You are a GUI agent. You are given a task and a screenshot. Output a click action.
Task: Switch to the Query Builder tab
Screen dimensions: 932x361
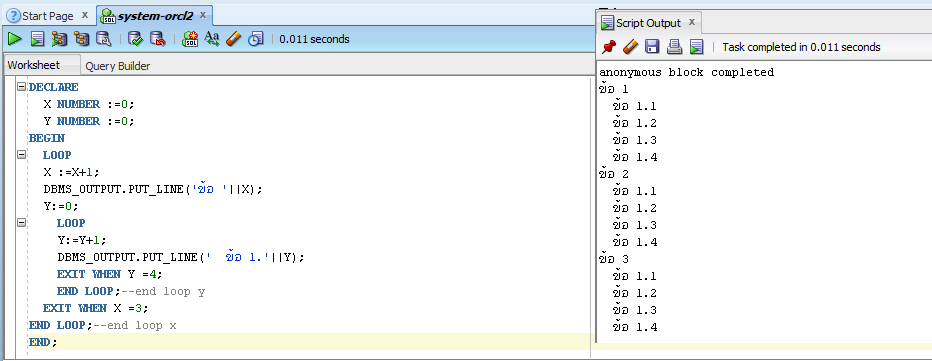tap(118, 66)
